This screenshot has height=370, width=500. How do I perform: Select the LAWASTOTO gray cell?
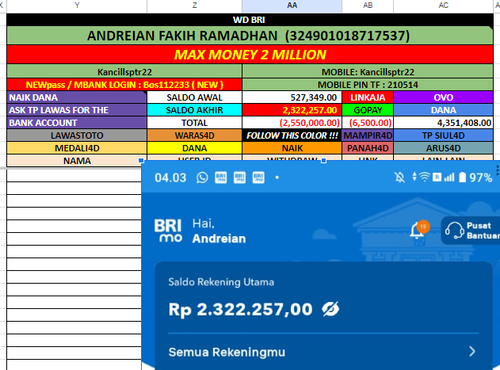click(x=77, y=135)
